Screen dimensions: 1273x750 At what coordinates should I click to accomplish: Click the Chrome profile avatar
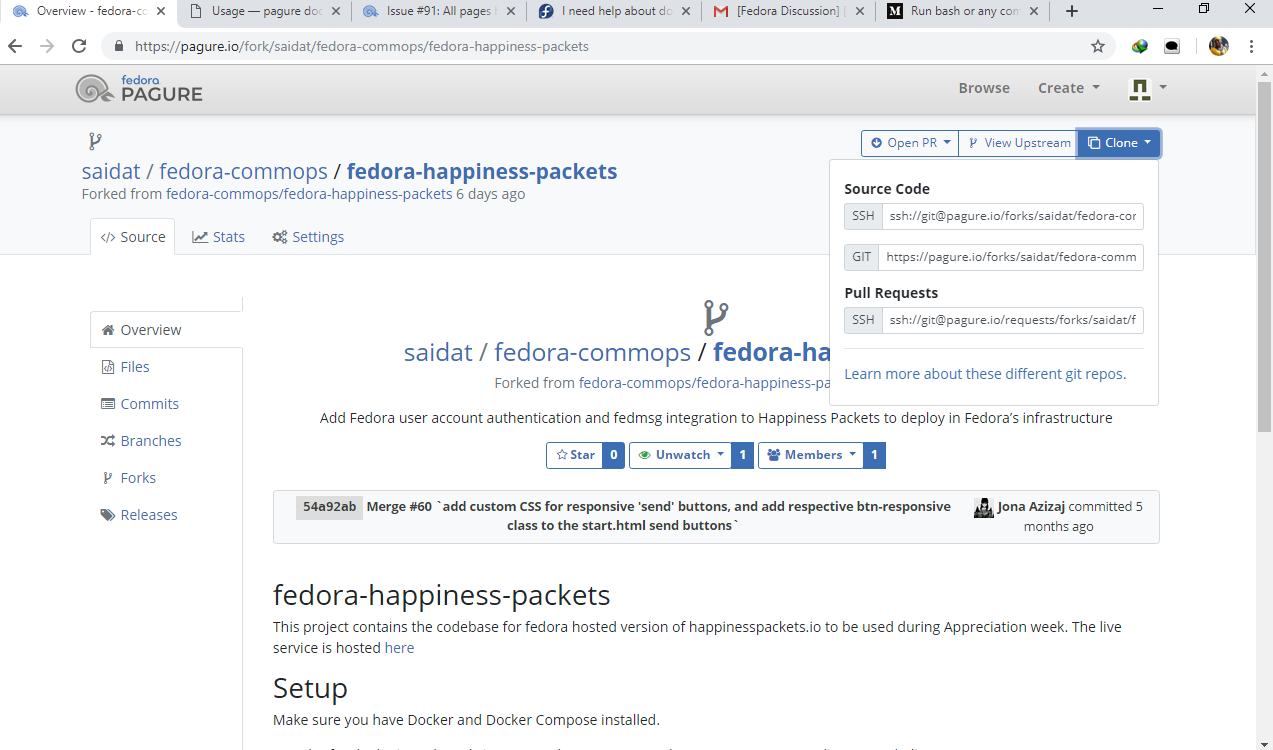(x=1218, y=46)
